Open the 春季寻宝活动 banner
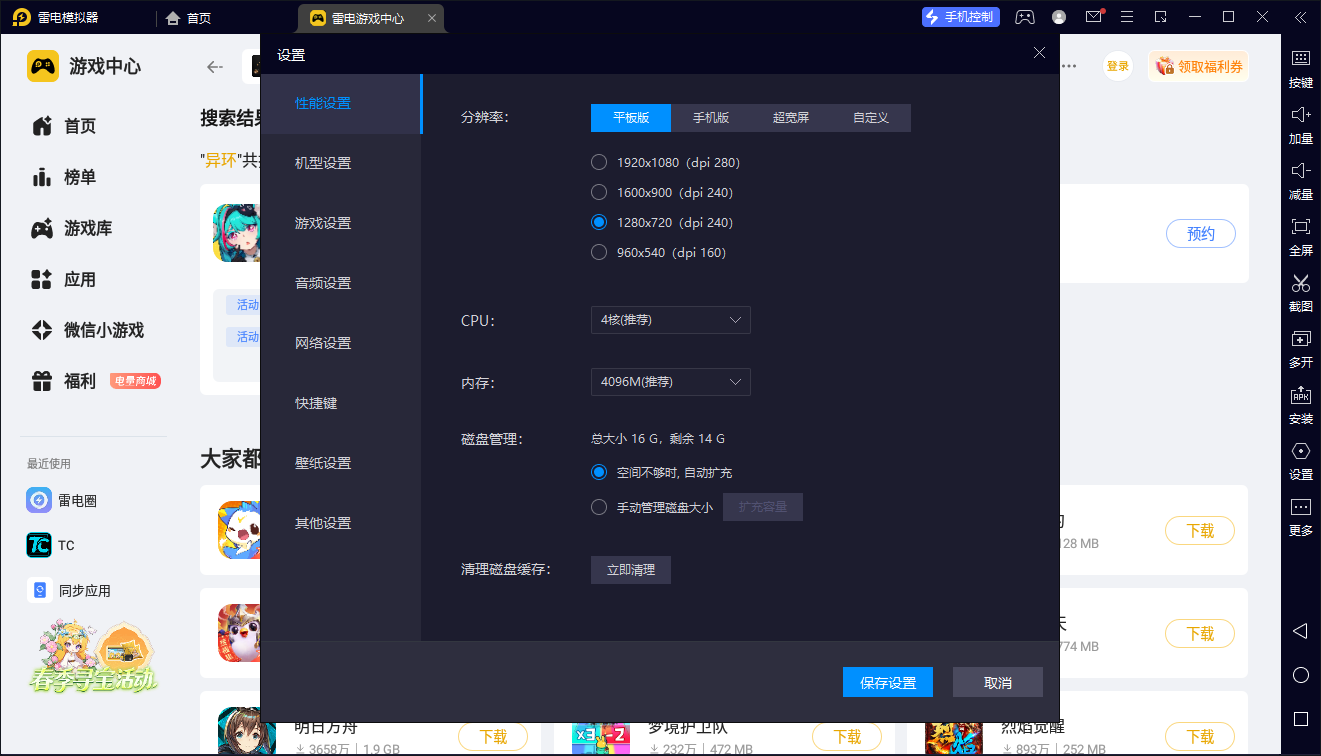Screen dimensions: 1321x756 click(x=92, y=658)
